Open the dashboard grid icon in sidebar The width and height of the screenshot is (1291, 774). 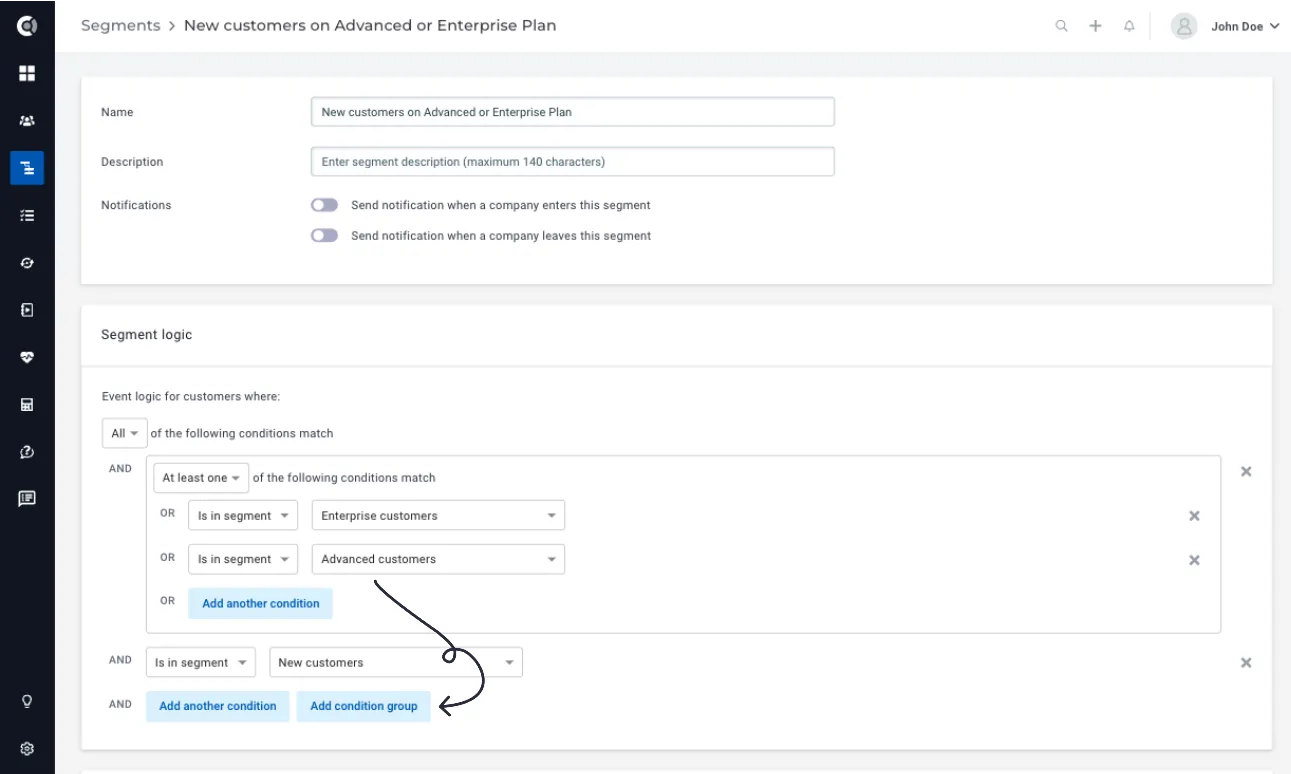click(27, 73)
